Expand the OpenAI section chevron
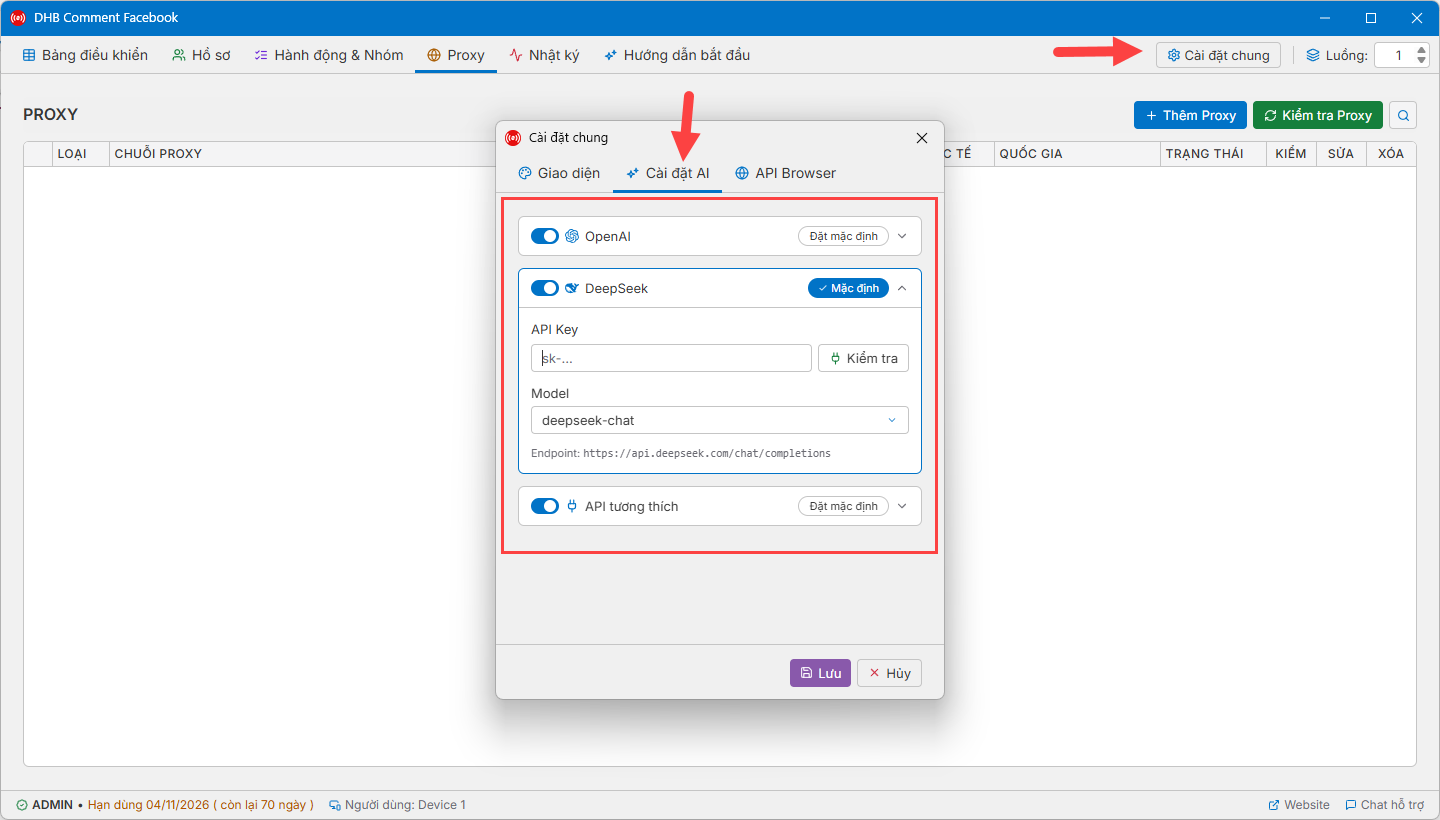The height and width of the screenshot is (820, 1440). pos(902,236)
